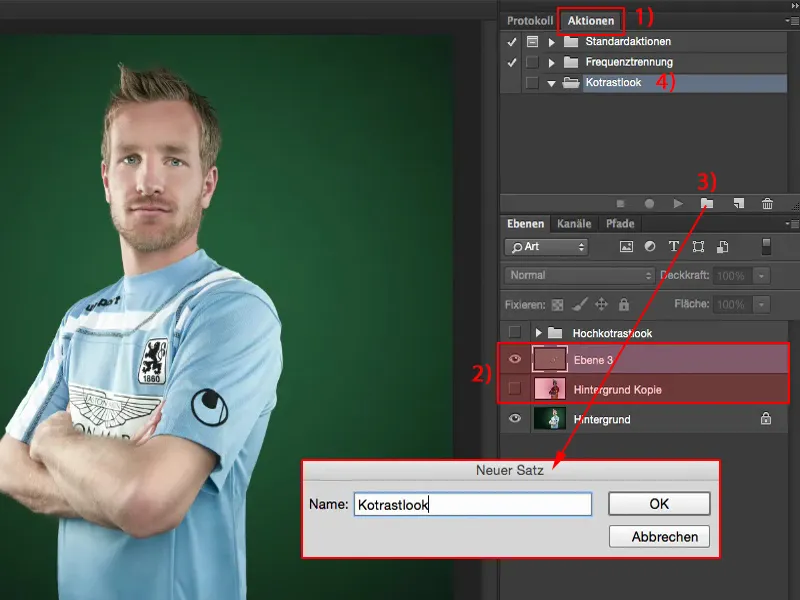Image resolution: width=800 pixels, height=600 pixels.
Task: Filter layers by pixel image icon
Action: pyautogui.click(x=626, y=247)
